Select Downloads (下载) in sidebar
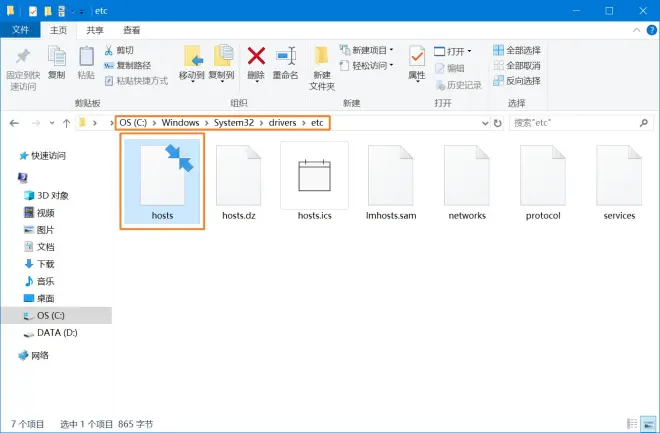 39,264
